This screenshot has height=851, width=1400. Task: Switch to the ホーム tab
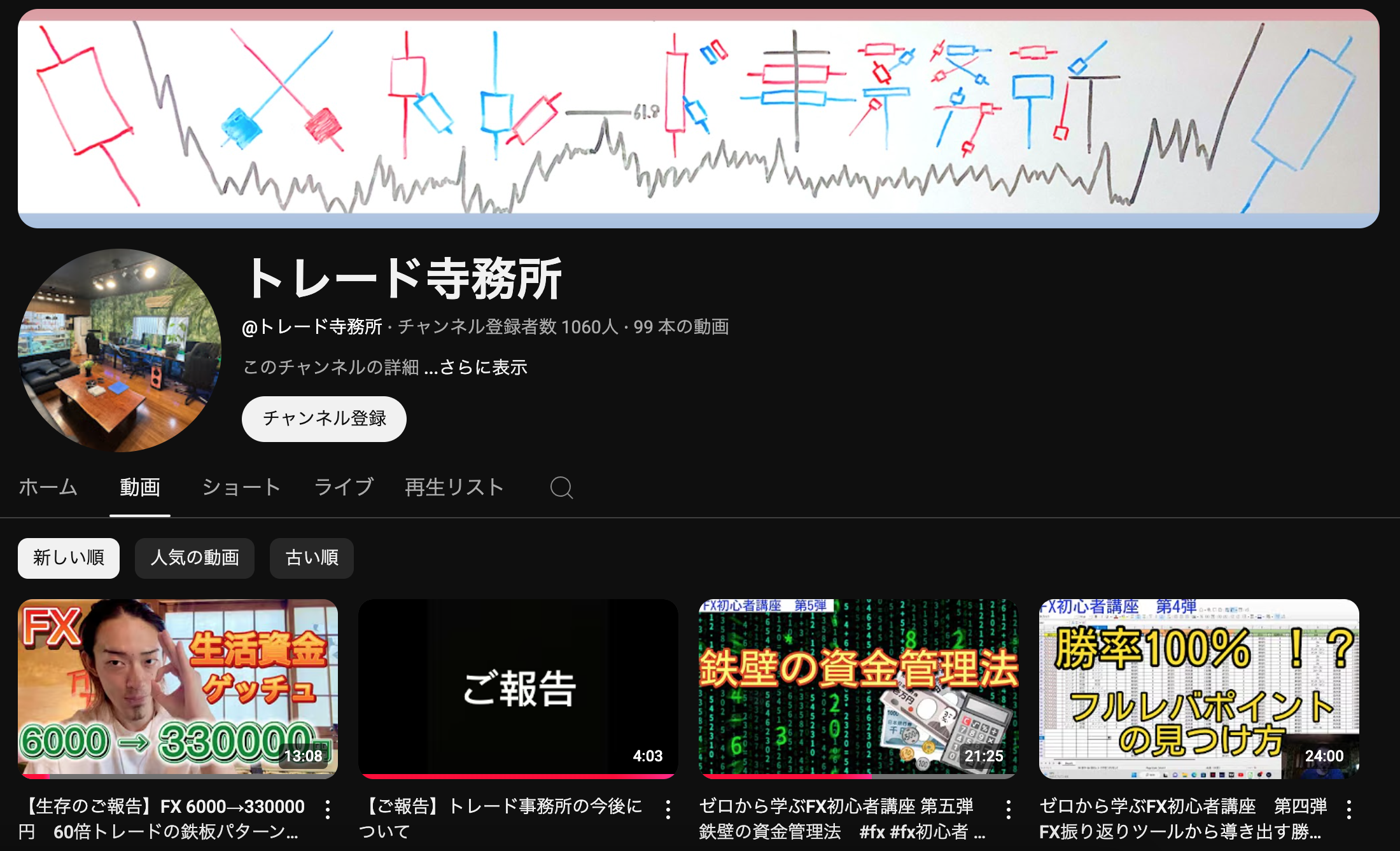[48, 488]
